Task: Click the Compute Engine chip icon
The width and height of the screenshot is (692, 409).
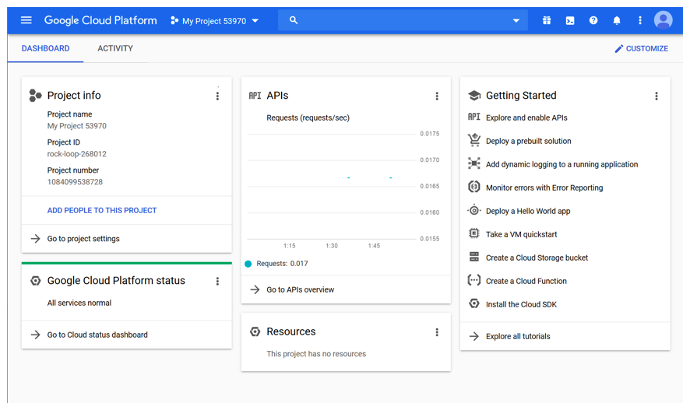Action: 474,233
